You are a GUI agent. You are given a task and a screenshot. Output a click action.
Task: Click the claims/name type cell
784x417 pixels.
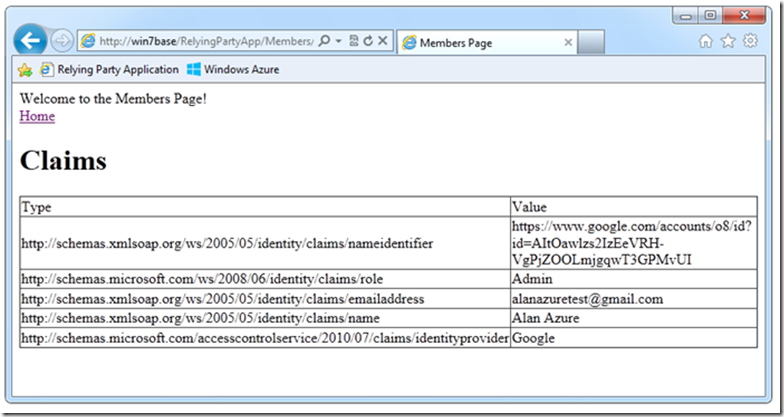point(265,318)
